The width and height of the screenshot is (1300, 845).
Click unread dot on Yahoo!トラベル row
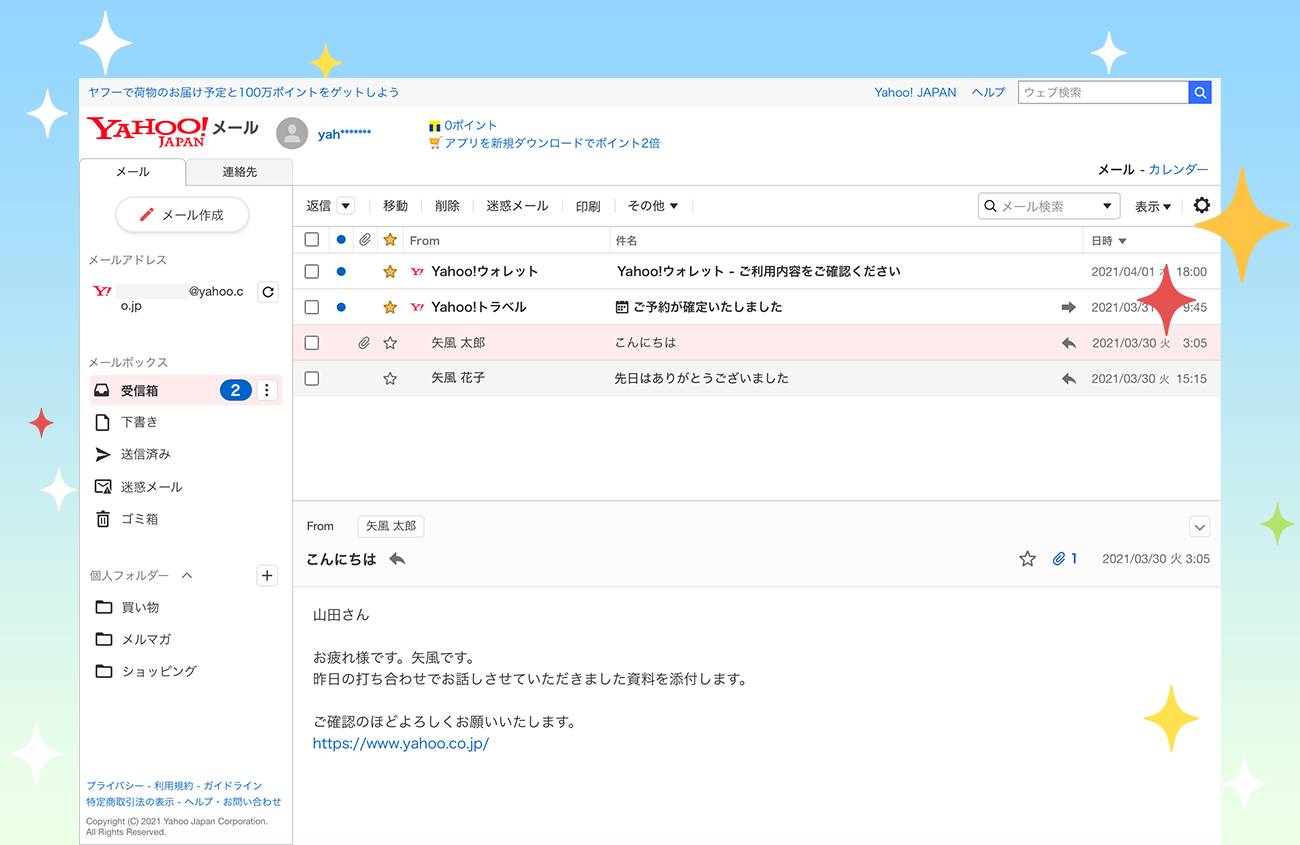coord(341,307)
